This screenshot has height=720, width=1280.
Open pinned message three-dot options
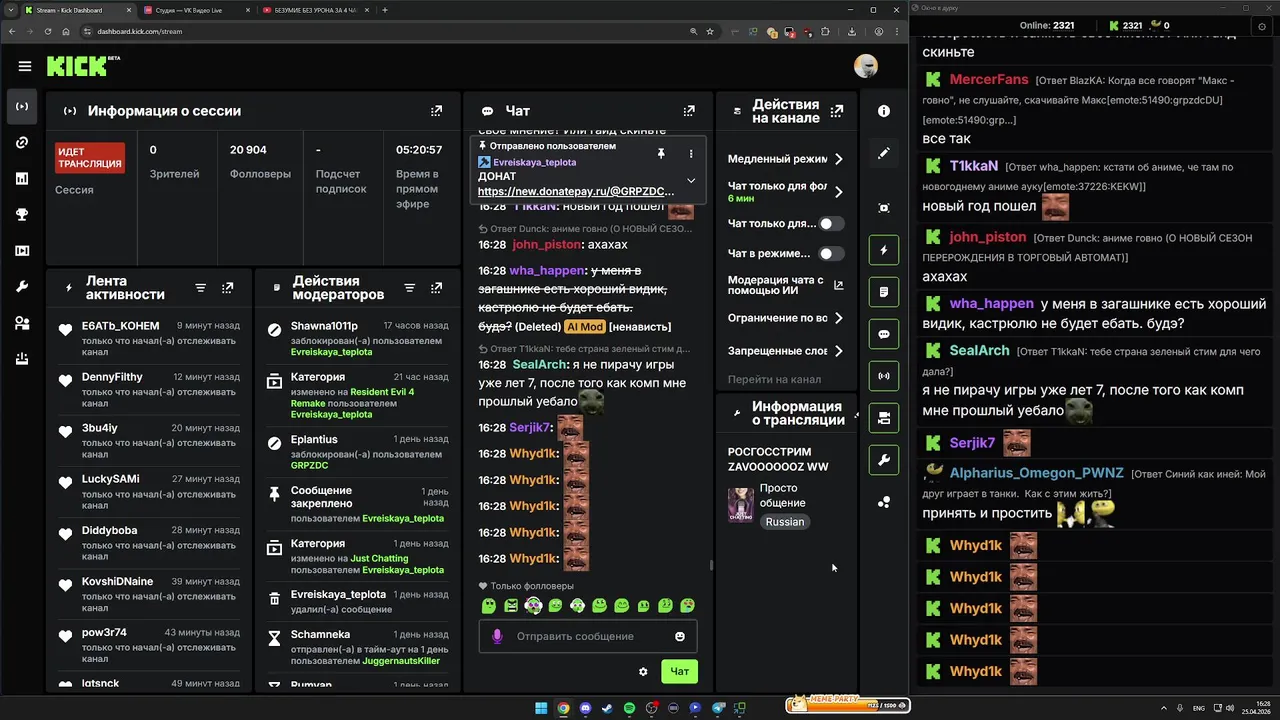(x=690, y=153)
